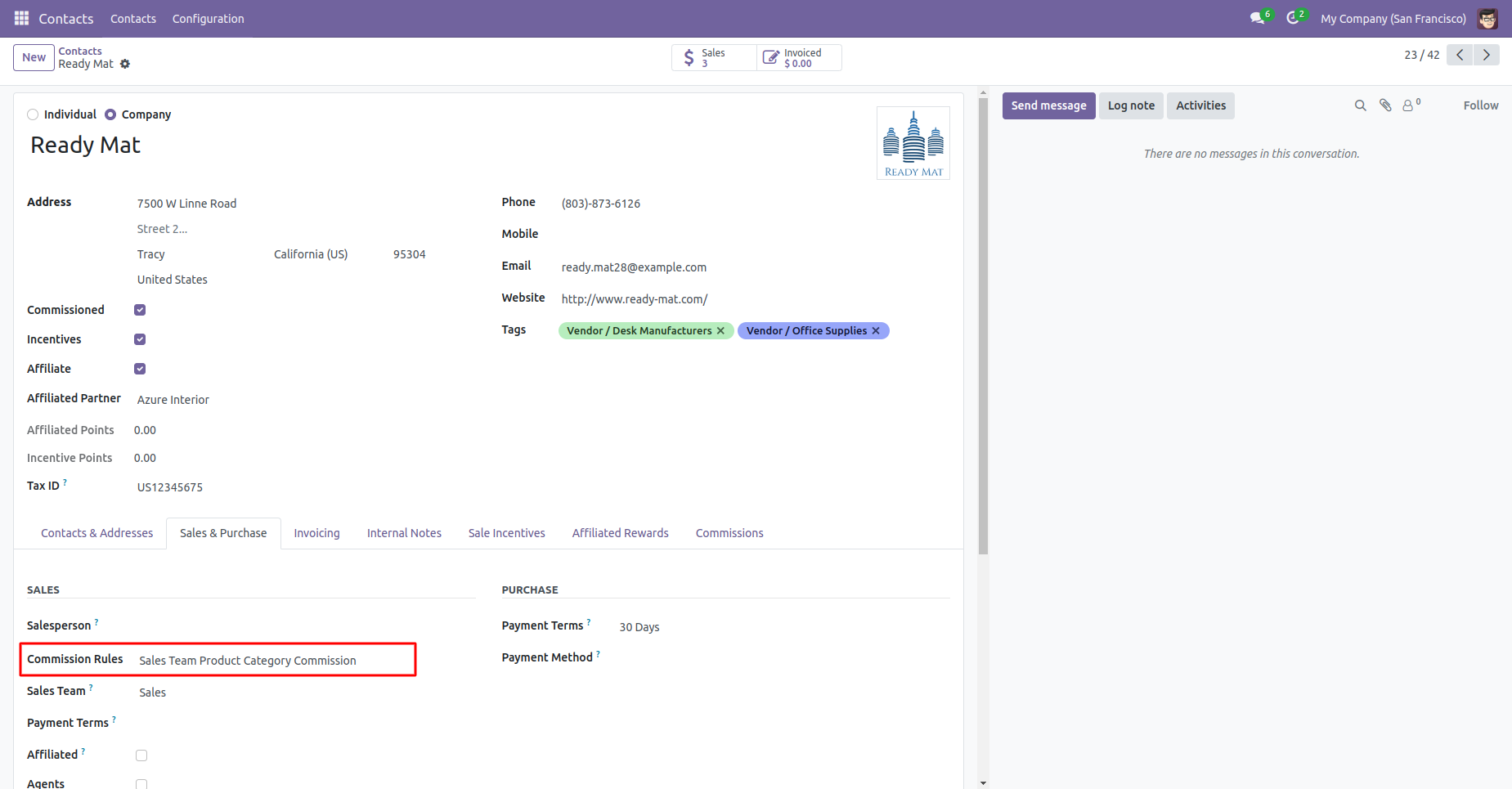The image size is (1512, 789).
Task: Open the activities clock icon in top bar
Action: coord(1293,18)
